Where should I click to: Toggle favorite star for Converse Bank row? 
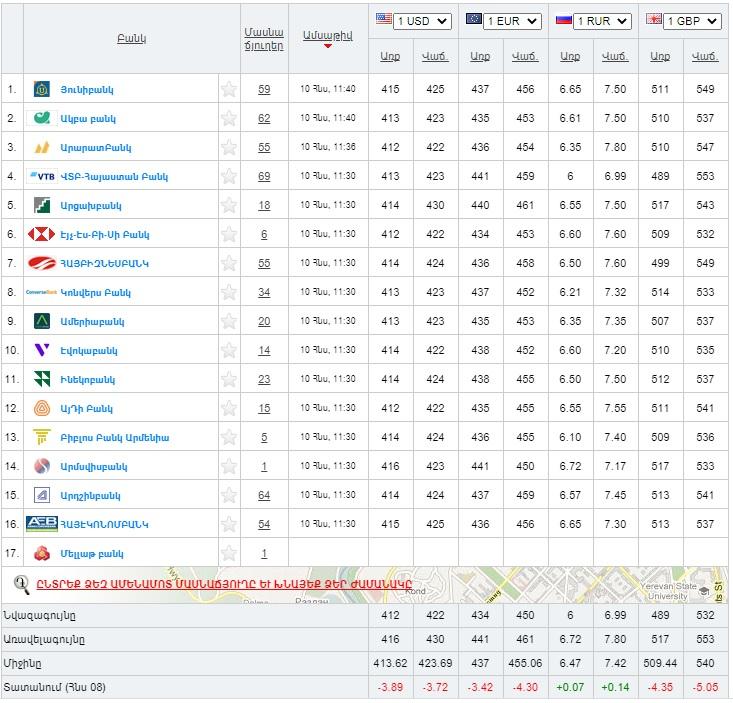(x=229, y=292)
